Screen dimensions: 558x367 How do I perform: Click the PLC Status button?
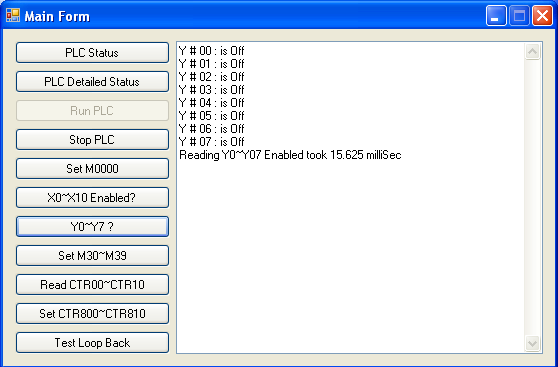click(x=92, y=53)
